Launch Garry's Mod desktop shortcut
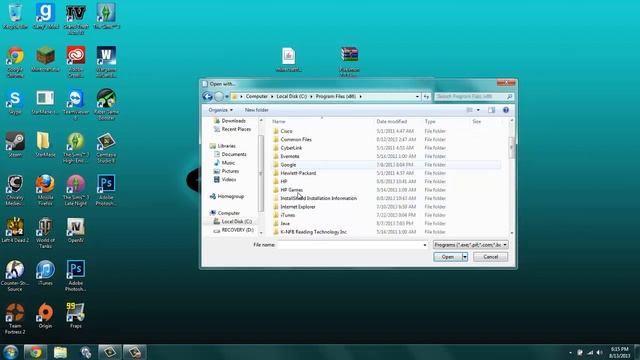The height and width of the screenshot is (360, 640). coord(45,16)
